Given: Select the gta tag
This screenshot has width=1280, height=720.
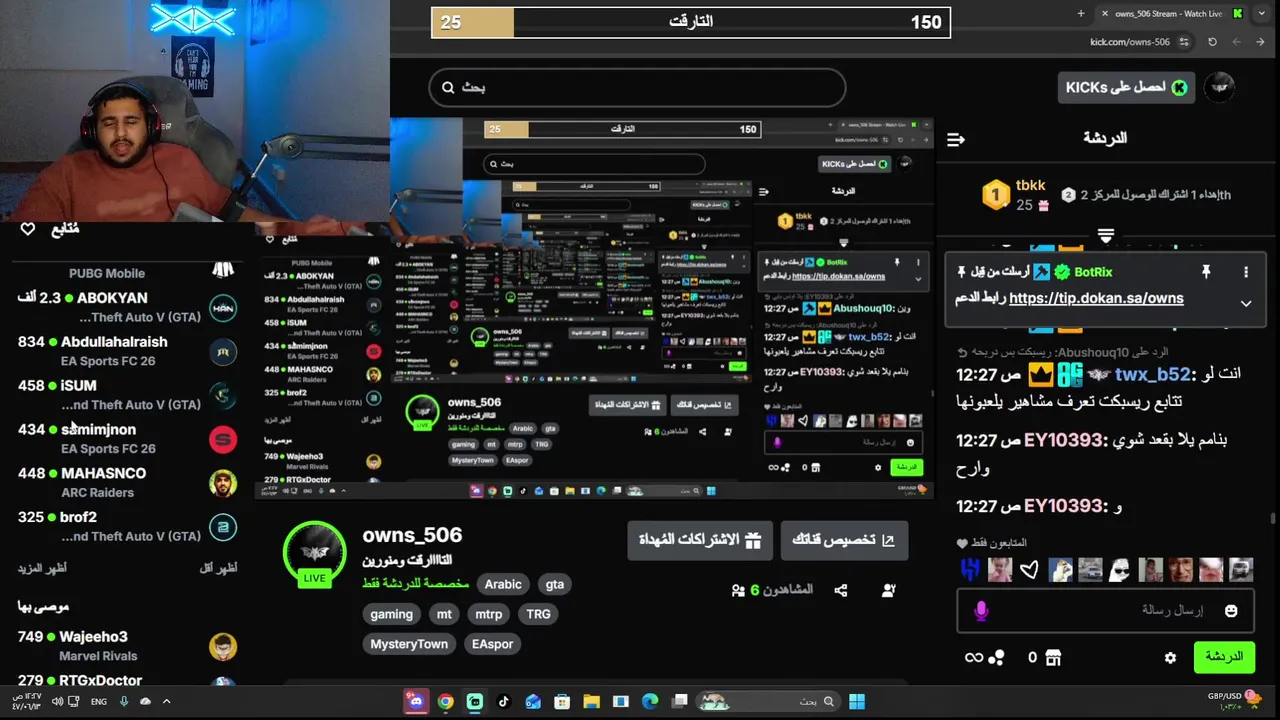Looking at the screenshot, I should [x=555, y=584].
